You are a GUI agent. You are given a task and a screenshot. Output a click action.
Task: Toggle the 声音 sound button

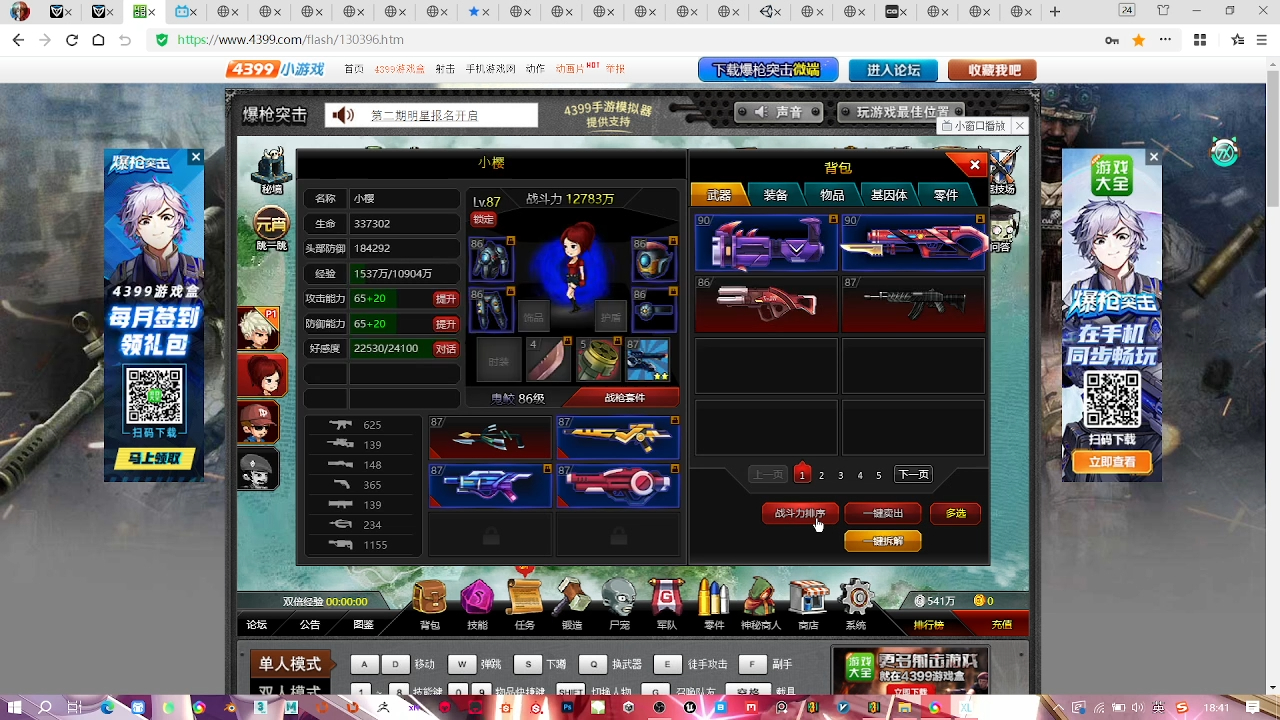(x=779, y=112)
